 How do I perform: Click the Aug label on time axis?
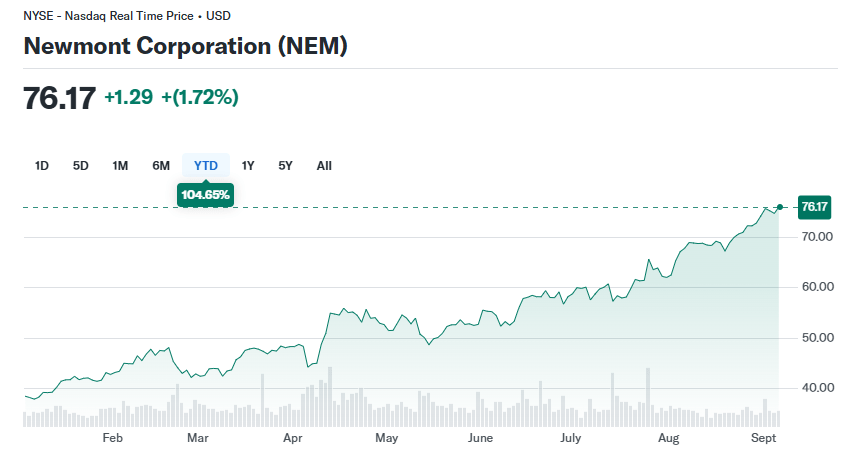tap(669, 438)
